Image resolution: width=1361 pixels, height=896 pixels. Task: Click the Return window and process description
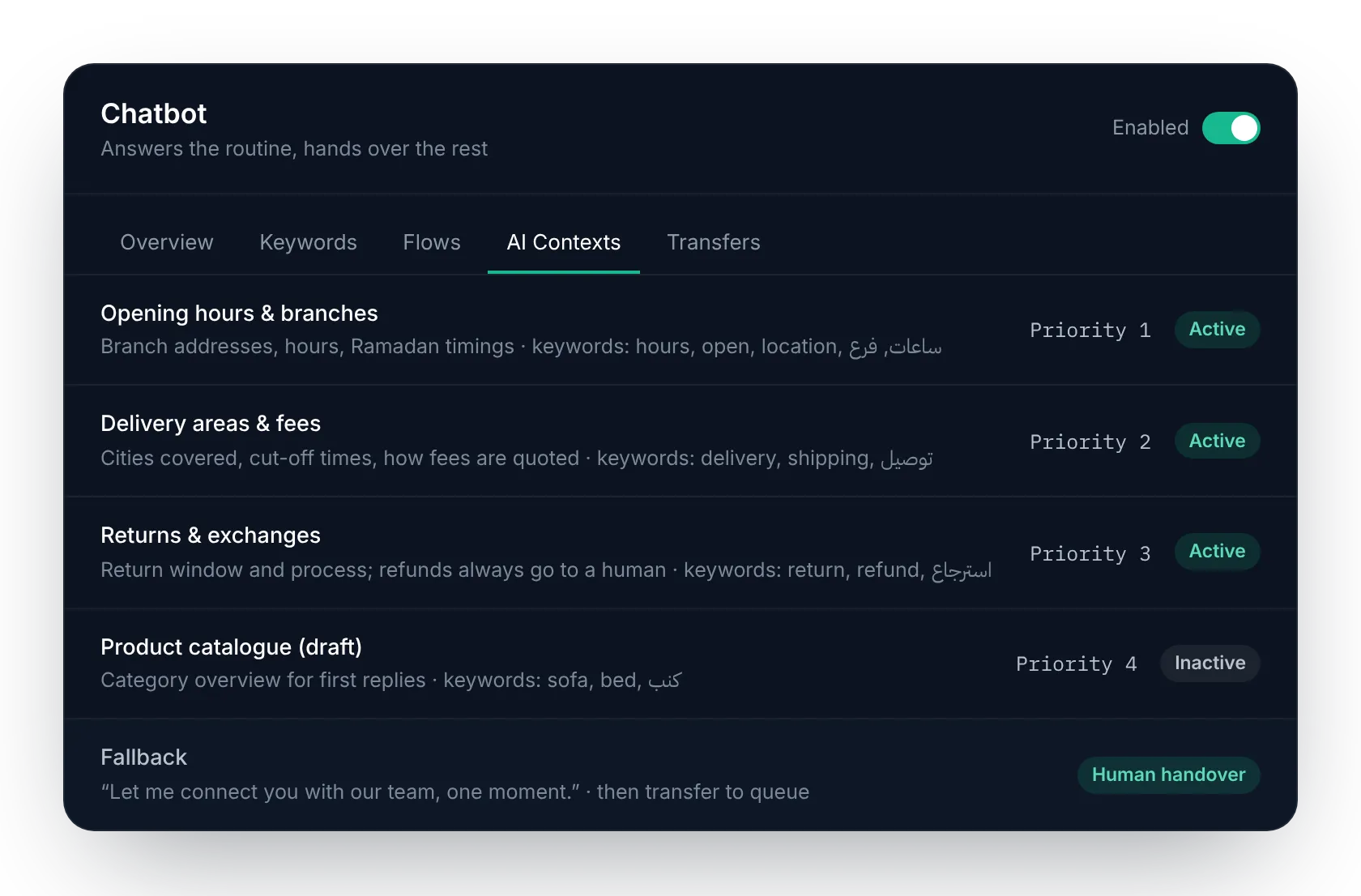[x=546, y=570]
